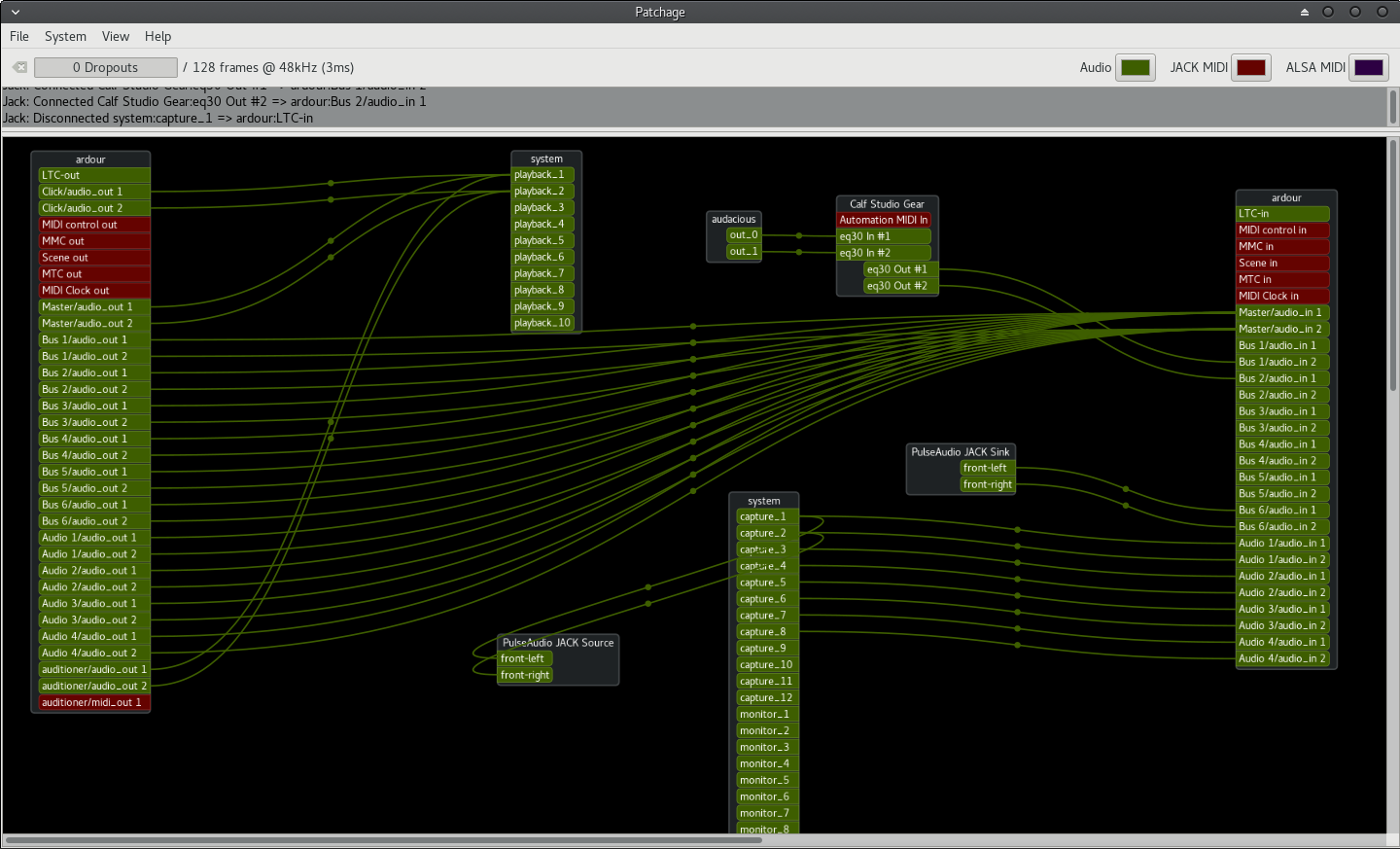The image size is (1400, 849).
Task: Click the Source front-right port
Action: tap(525, 675)
